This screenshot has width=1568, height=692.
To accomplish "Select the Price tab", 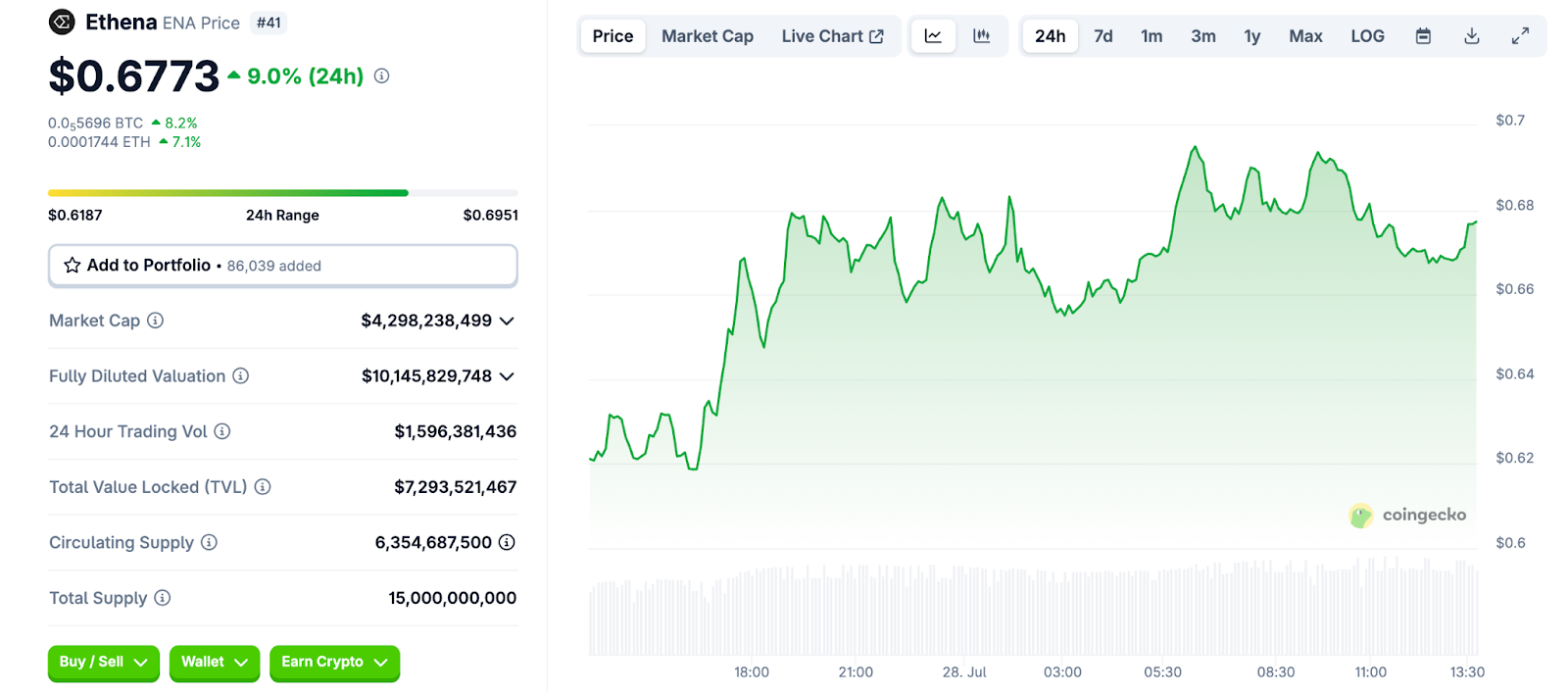I will 612,36.
